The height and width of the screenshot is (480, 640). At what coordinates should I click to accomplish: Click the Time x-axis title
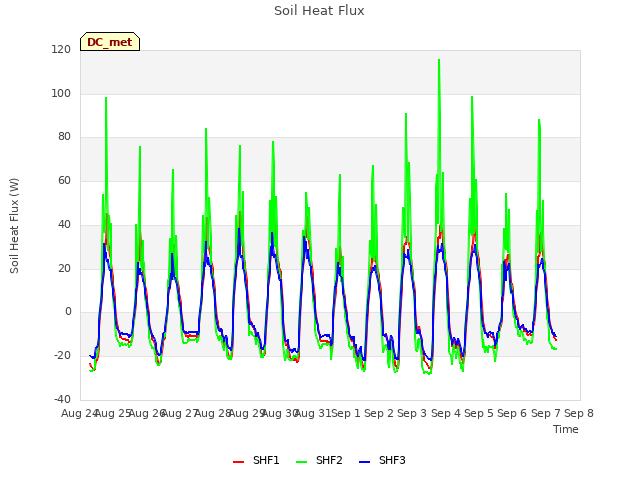point(566,429)
